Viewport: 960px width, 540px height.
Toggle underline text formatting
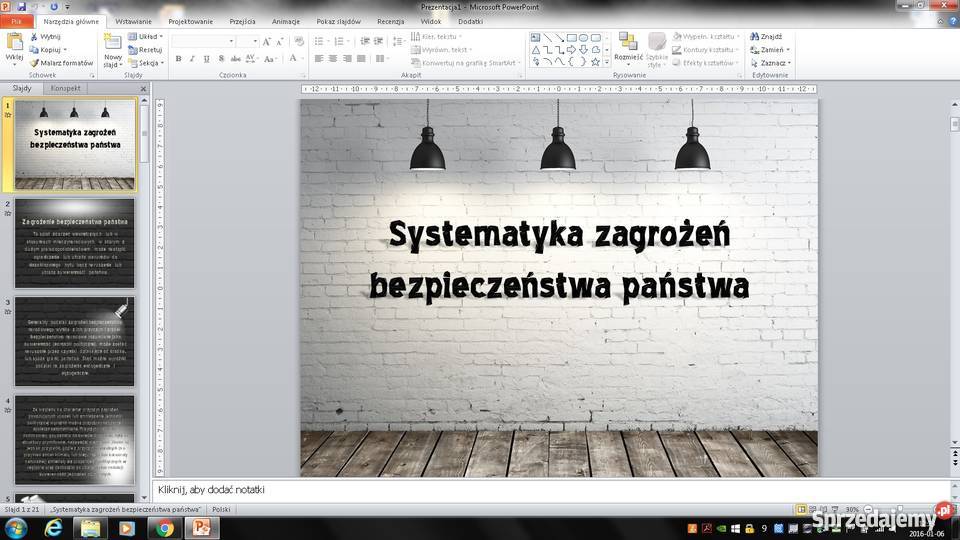click(206, 59)
